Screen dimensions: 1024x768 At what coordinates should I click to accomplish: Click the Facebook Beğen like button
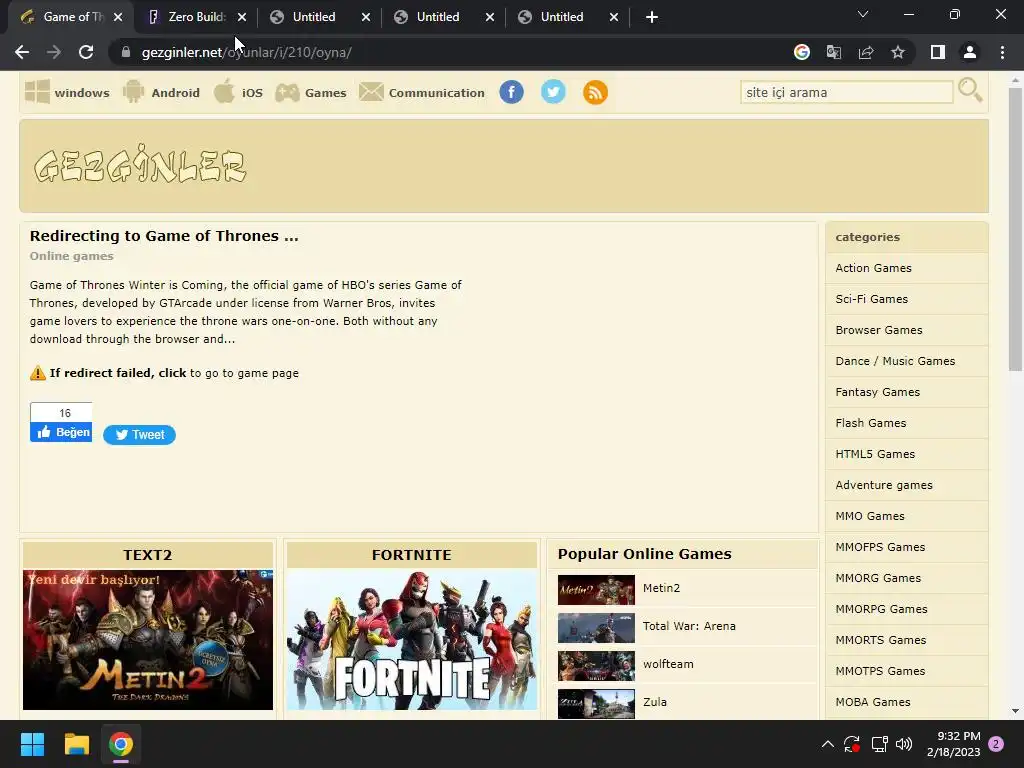[61, 432]
